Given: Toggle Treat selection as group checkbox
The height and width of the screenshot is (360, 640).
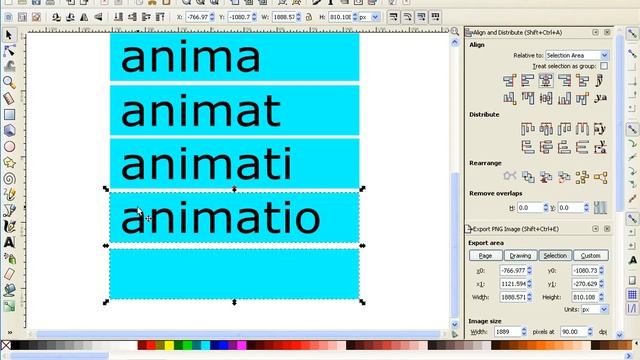Looking at the screenshot, I should [x=604, y=66].
